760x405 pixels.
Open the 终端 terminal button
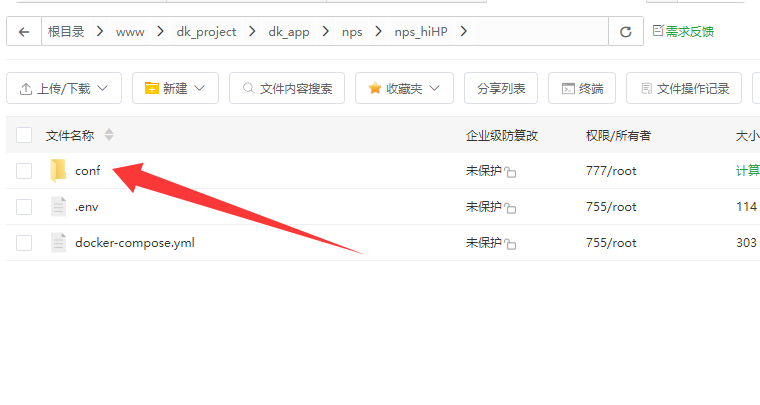coord(582,88)
